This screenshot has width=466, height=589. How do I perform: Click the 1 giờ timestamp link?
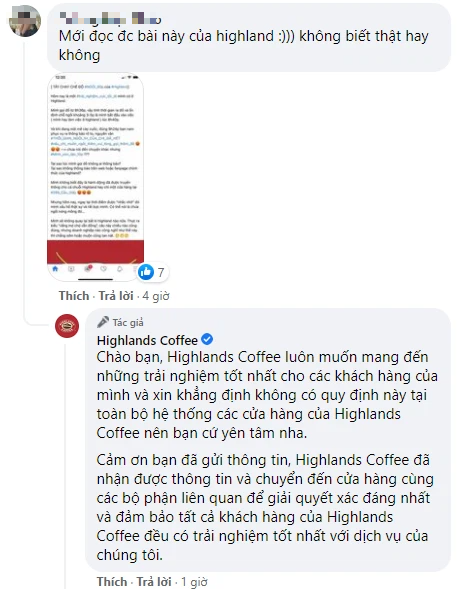(194, 582)
